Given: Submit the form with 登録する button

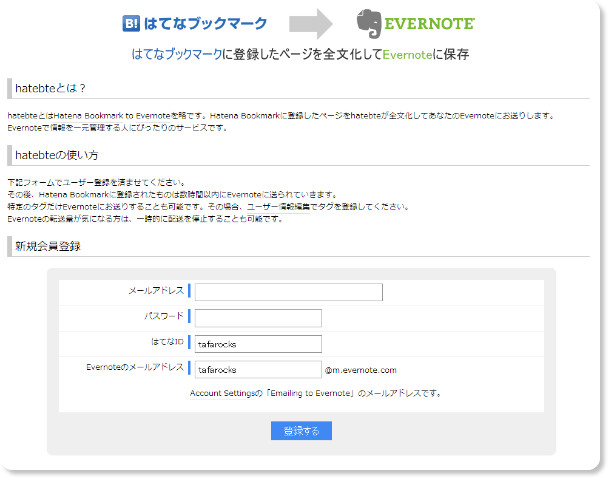Looking at the screenshot, I should click(x=301, y=431).
